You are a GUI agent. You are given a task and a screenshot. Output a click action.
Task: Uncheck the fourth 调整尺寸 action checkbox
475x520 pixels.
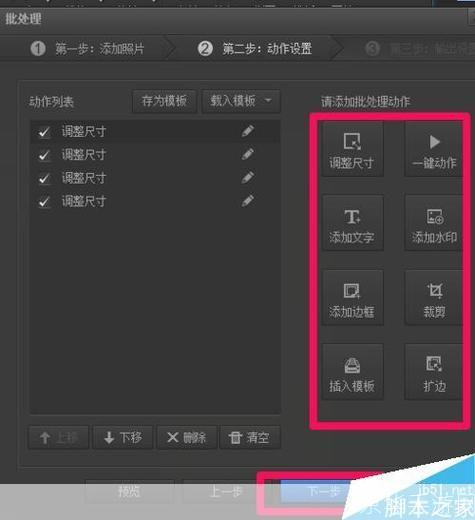(44, 202)
